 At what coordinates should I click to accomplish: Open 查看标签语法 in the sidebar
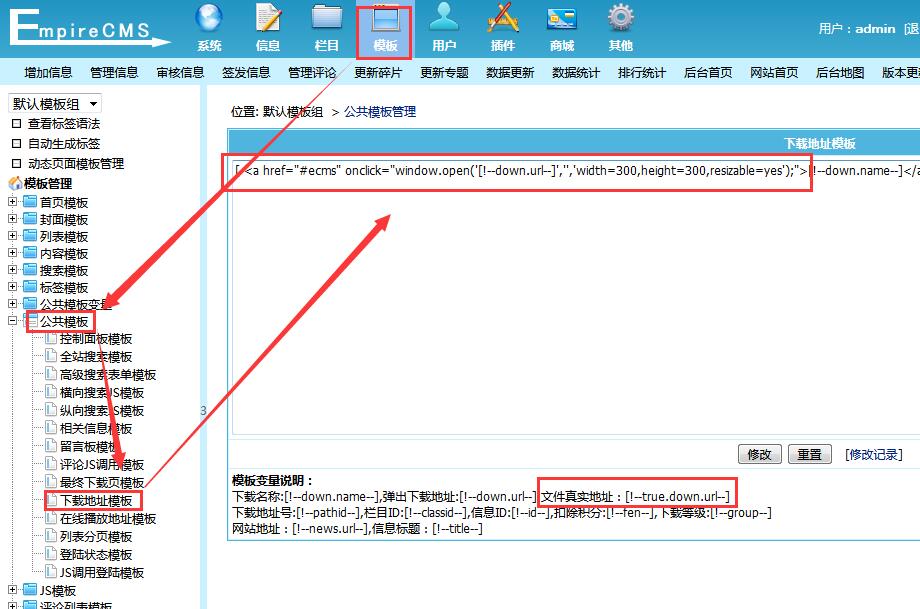click(64, 124)
